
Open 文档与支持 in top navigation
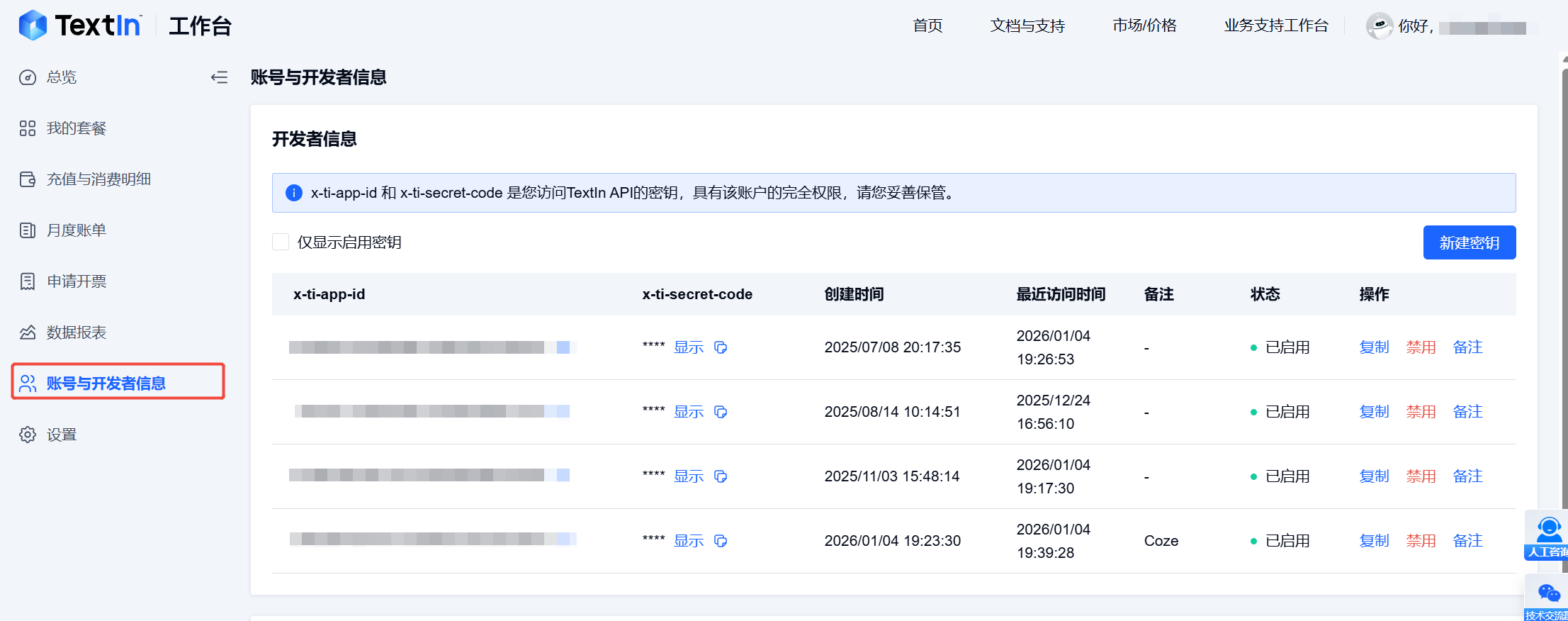coord(1027,26)
